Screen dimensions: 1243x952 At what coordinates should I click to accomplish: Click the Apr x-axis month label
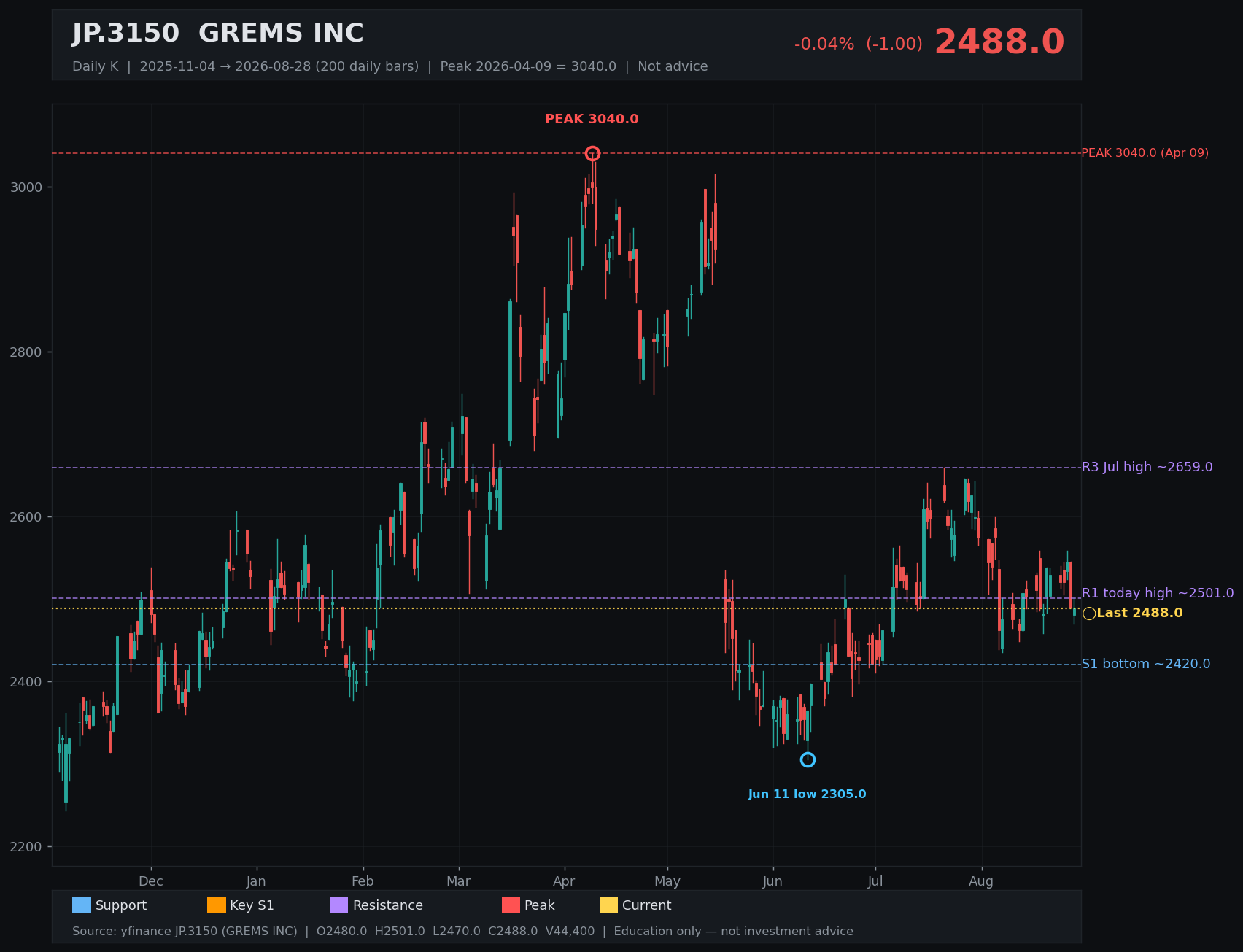click(x=564, y=881)
